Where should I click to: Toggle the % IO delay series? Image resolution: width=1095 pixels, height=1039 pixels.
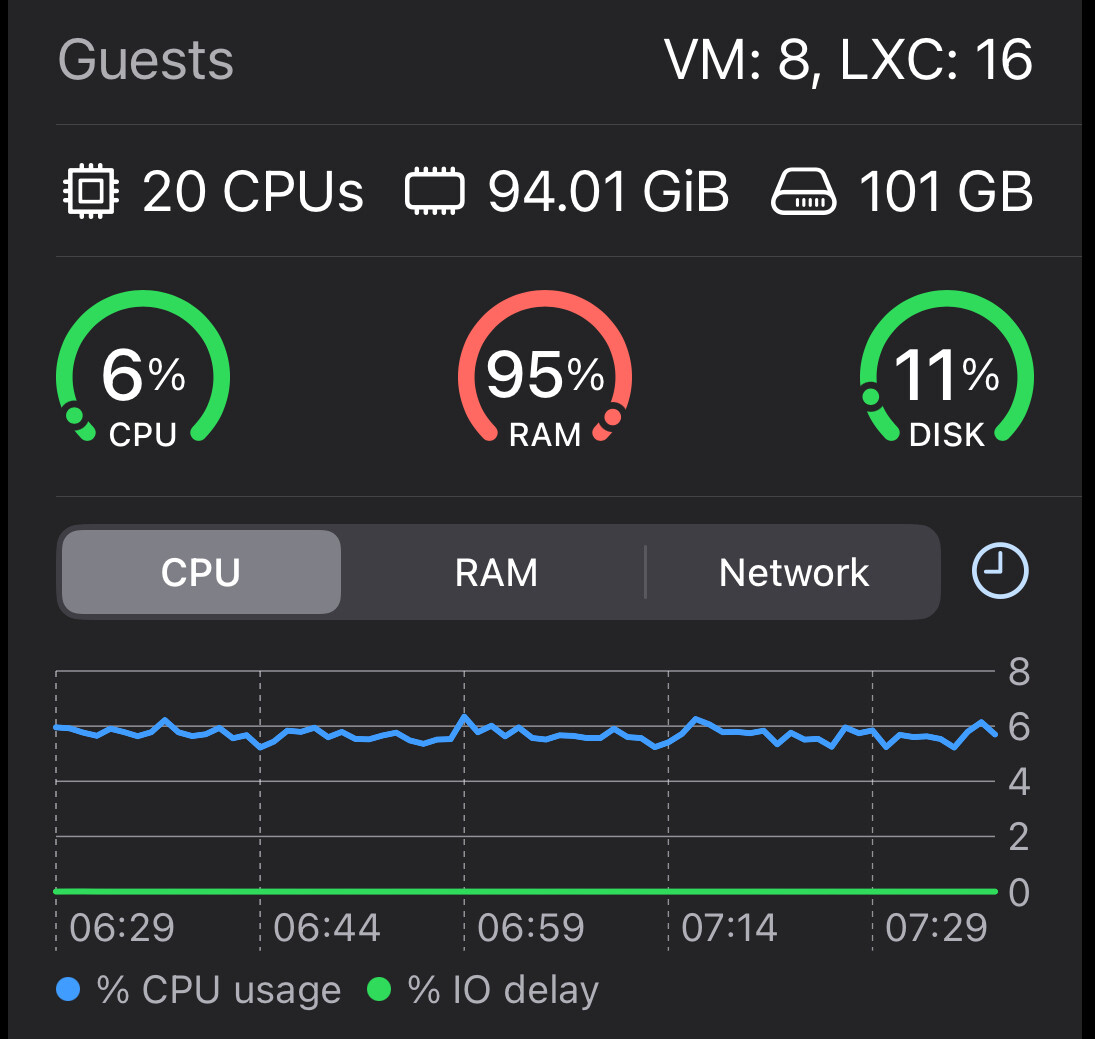pyautogui.click(x=503, y=990)
